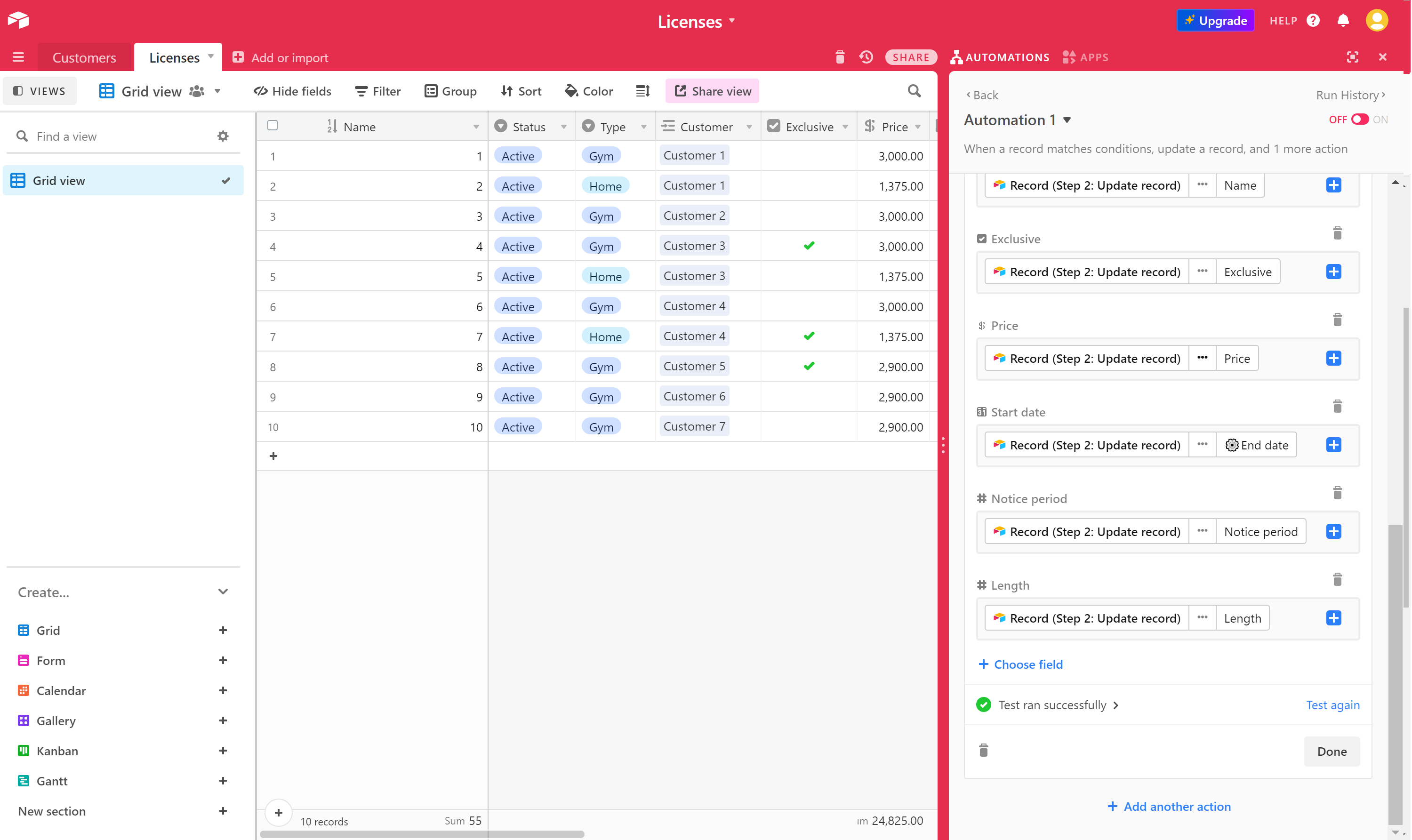Click the grid horizontal scrollbar
Screen dimensions: 1412x840
click(422, 834)
